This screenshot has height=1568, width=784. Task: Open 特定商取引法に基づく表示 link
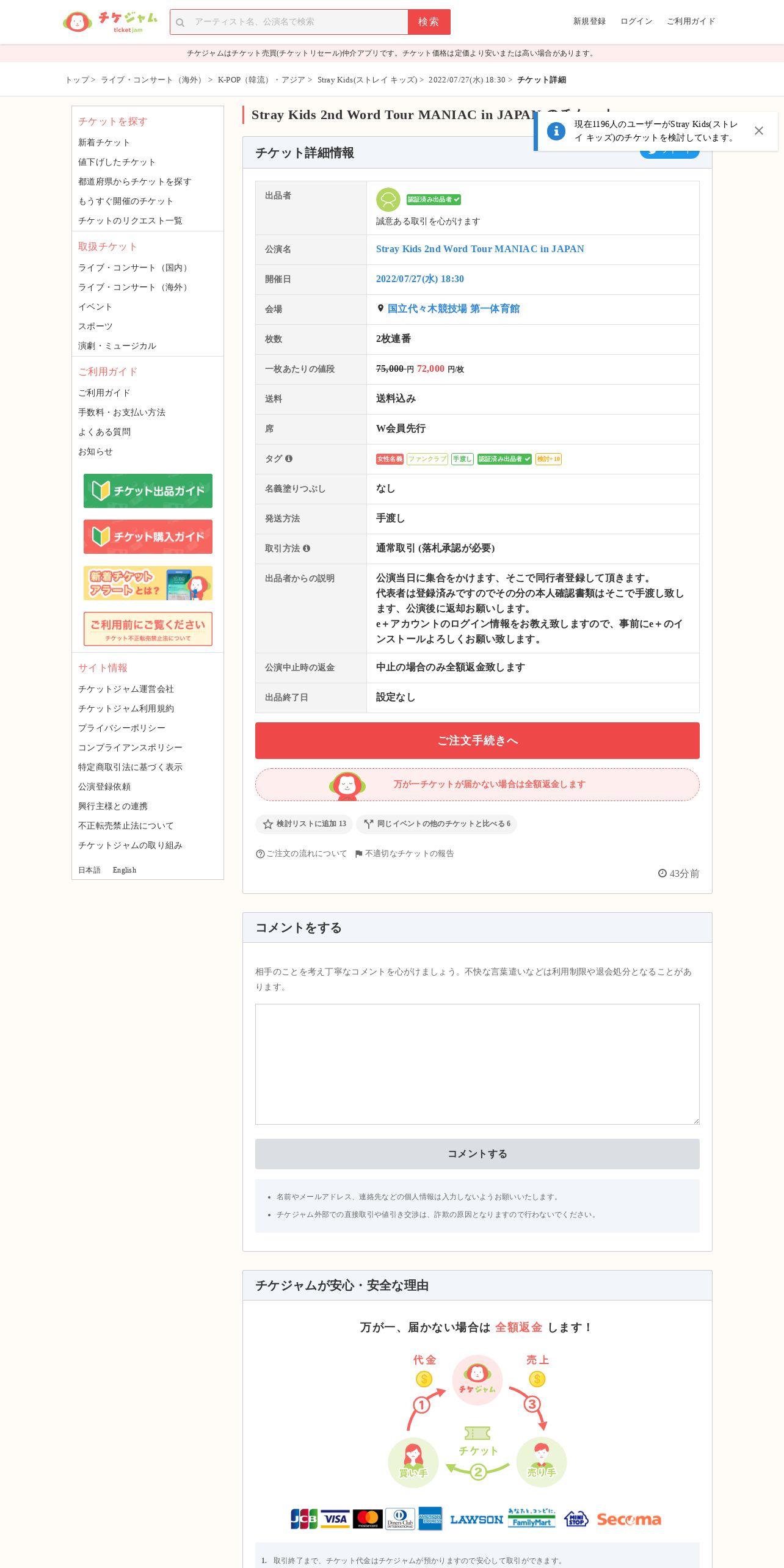coord(130,767)
